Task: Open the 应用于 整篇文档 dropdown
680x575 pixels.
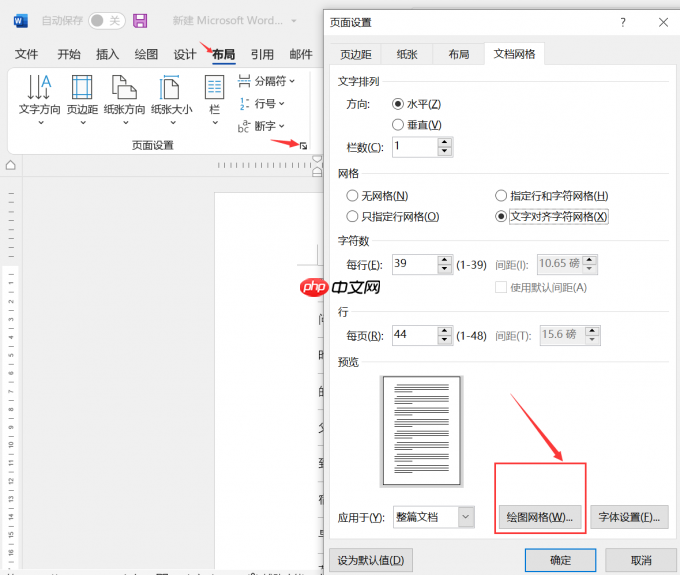Action: coord(434,517)
